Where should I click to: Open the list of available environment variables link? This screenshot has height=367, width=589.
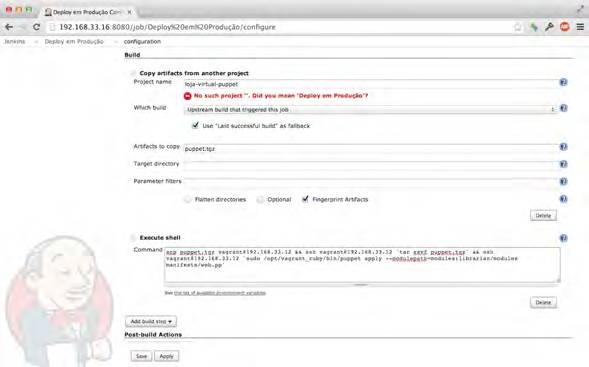[x=220, y=293]
